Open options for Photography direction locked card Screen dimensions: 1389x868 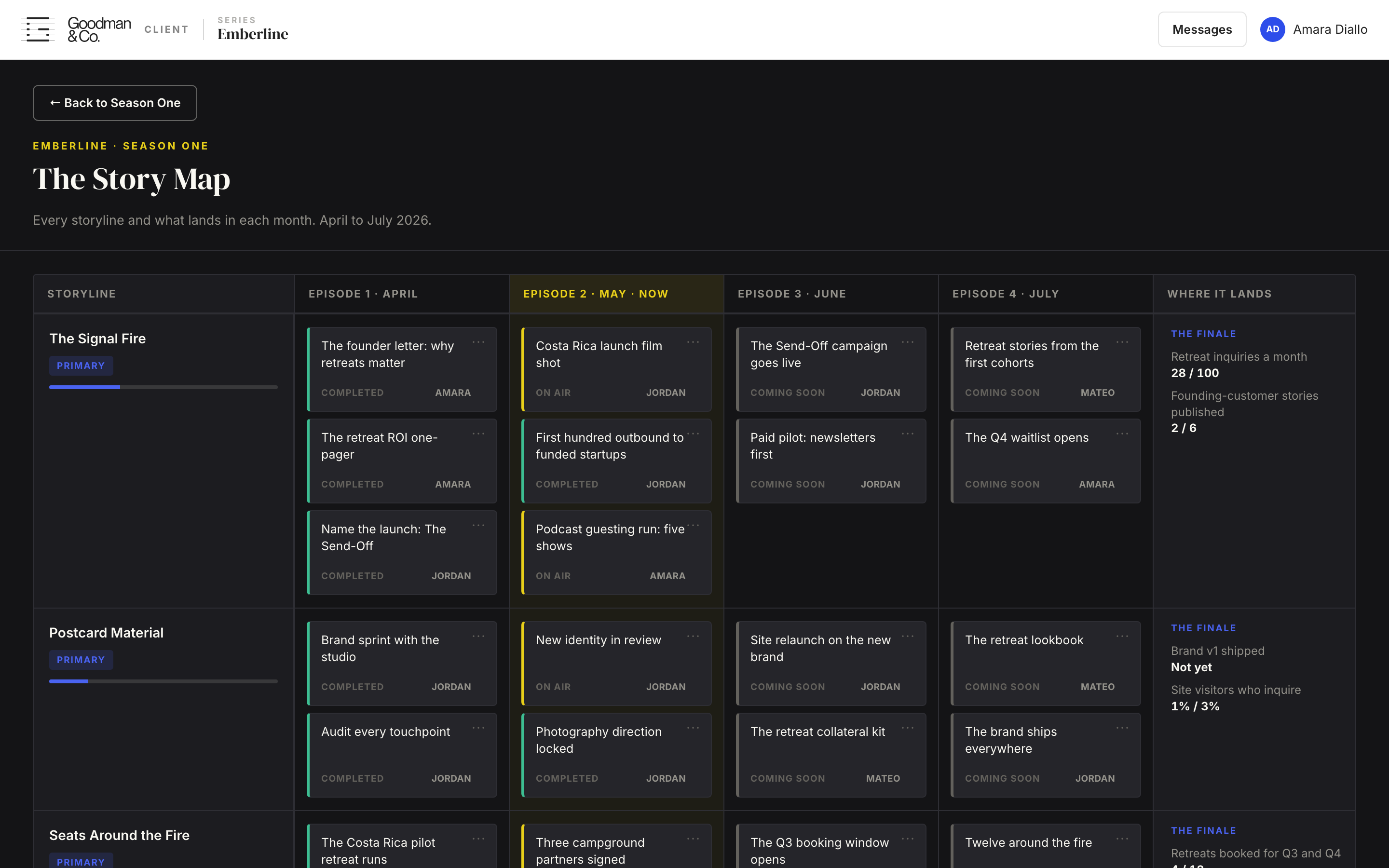(x=693, y=728)
